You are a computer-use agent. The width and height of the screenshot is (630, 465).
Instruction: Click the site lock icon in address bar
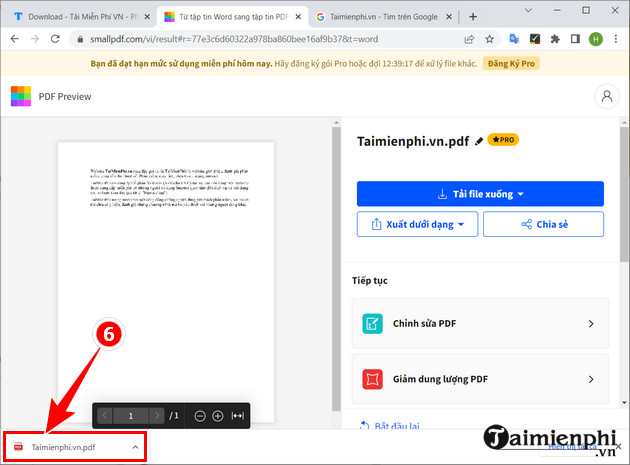(80, 39)
